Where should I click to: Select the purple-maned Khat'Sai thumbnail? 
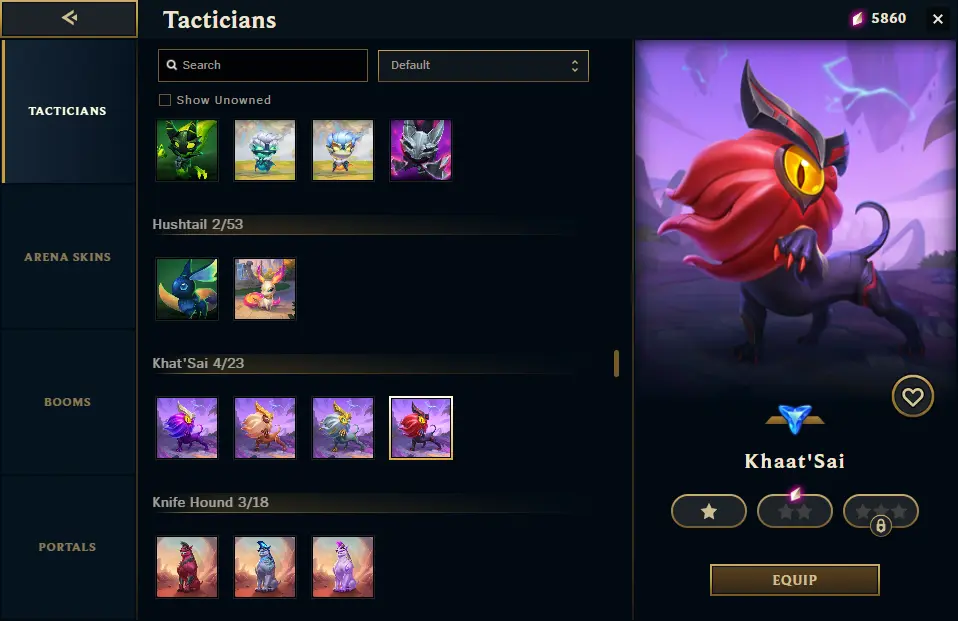(187, 428)
